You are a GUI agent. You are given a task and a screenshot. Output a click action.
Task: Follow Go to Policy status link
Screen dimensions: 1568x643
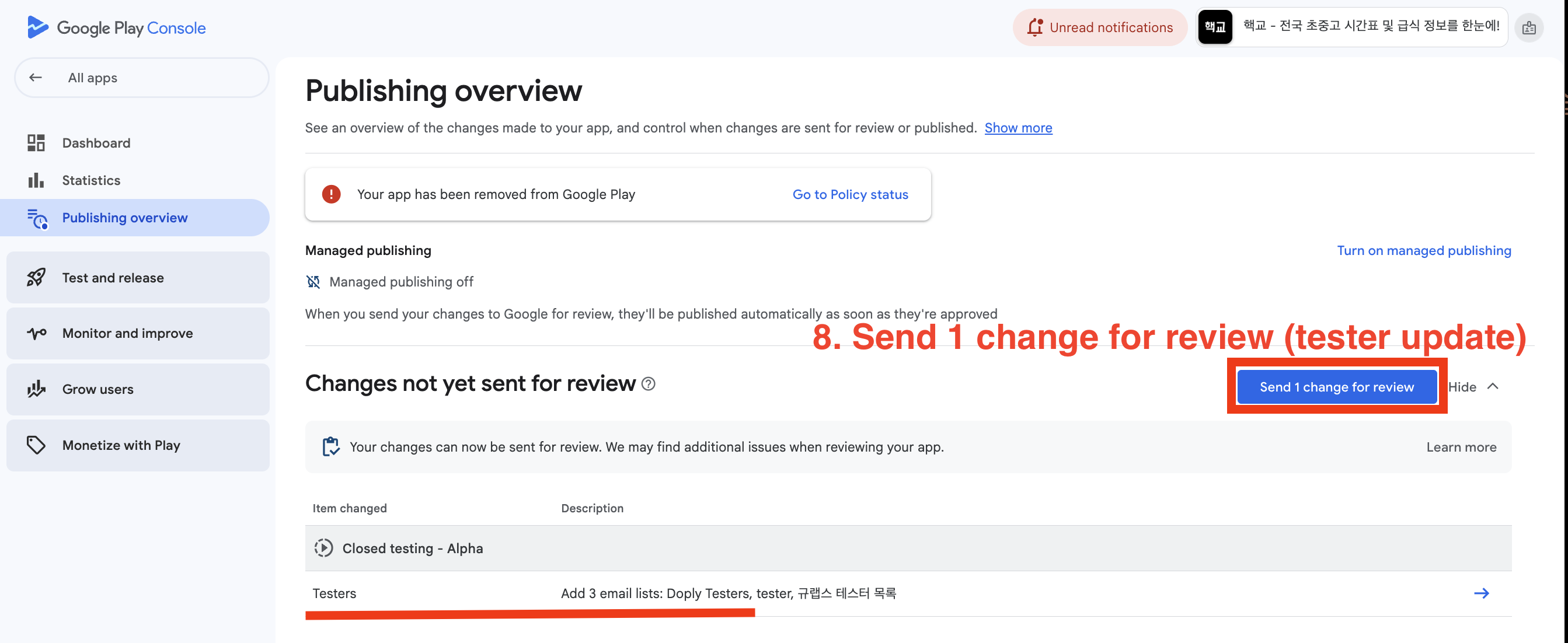850,194
